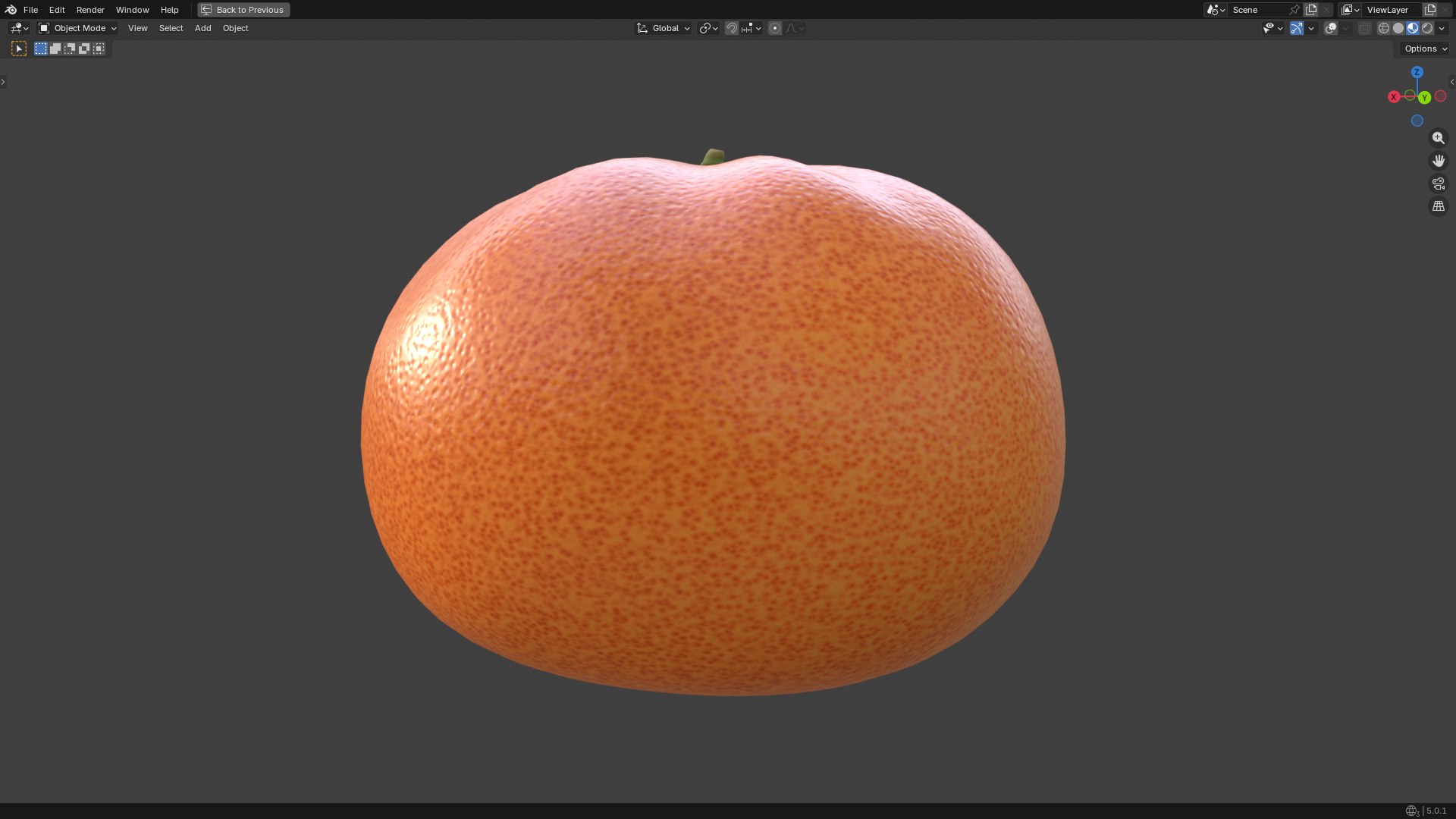Choose the Extend Selection mode
This screenshot has width=1456, height=819.
pyautogui.click(x=55, y=49)
